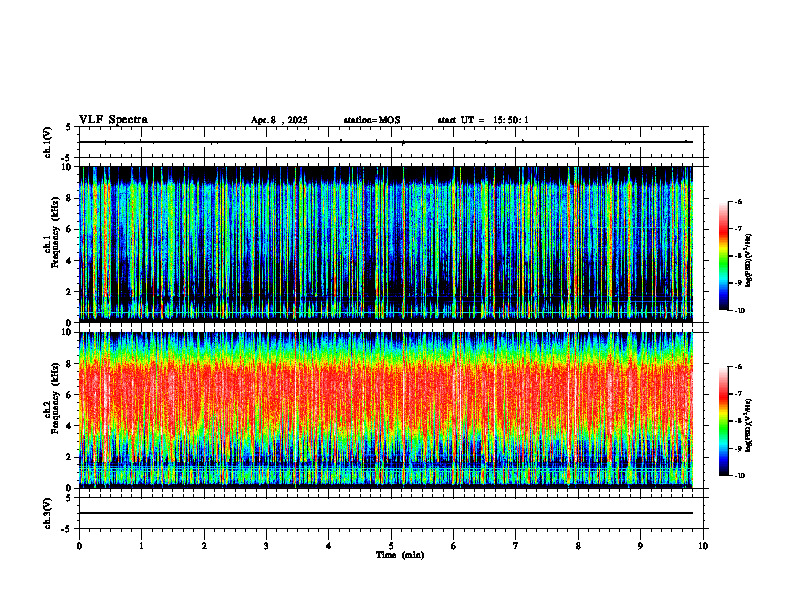
Task: Click the "-10" label on ch.2 colorbar
Action: click(x=739, y=476)
